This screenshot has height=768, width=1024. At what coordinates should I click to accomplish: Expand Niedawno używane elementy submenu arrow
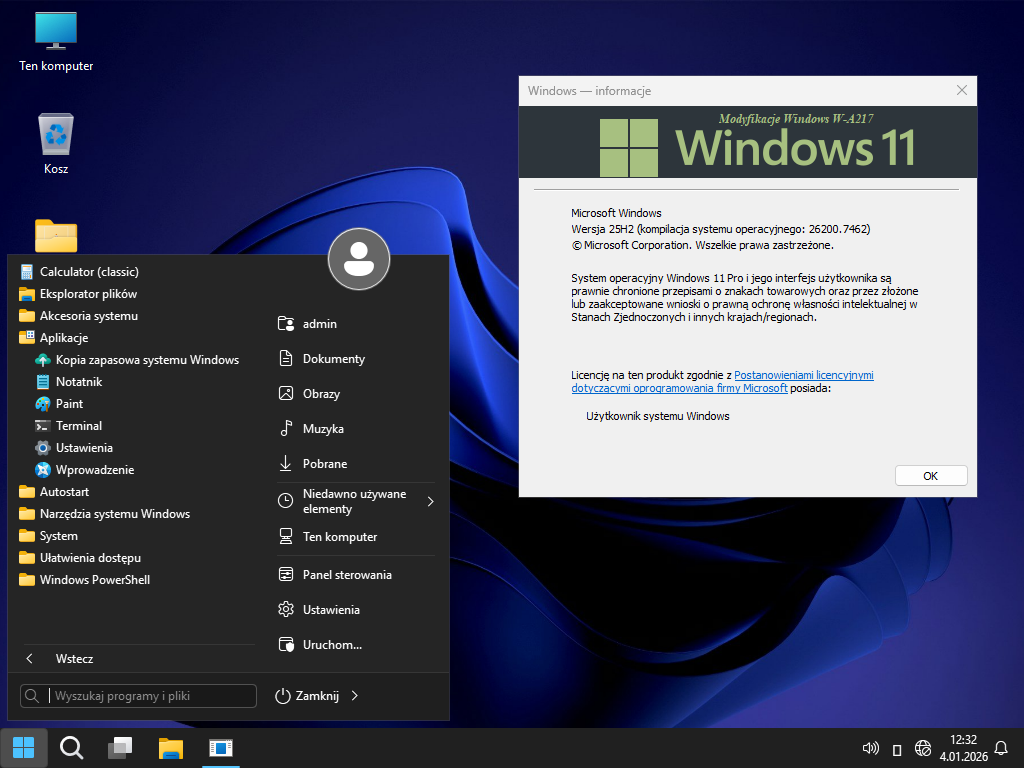pyautogui.click(x=431, y=501)
